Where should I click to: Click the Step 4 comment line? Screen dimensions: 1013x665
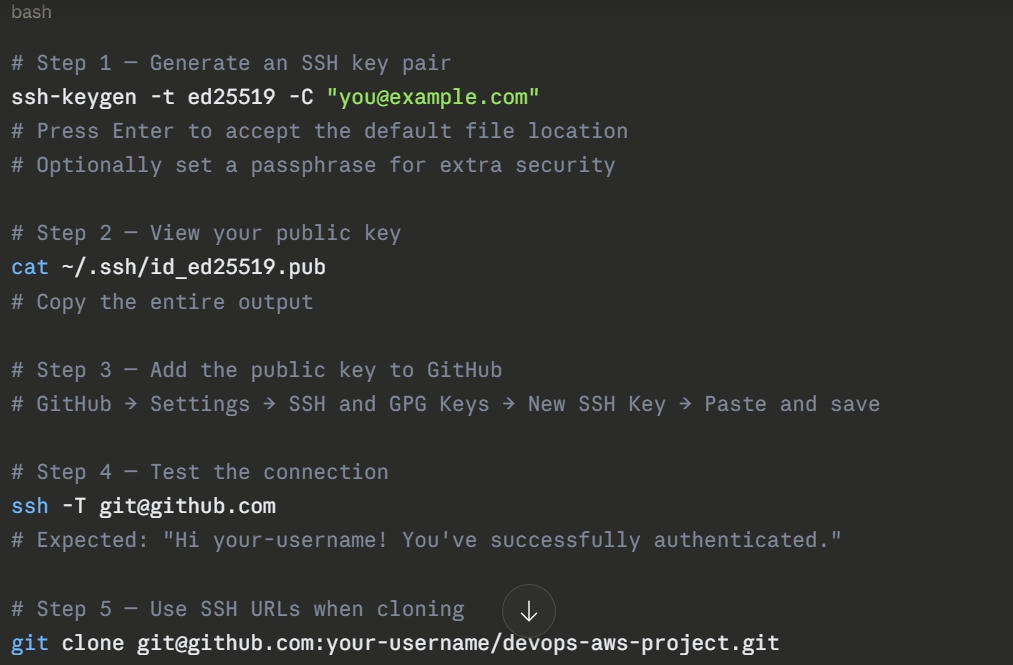click(200, 472)
